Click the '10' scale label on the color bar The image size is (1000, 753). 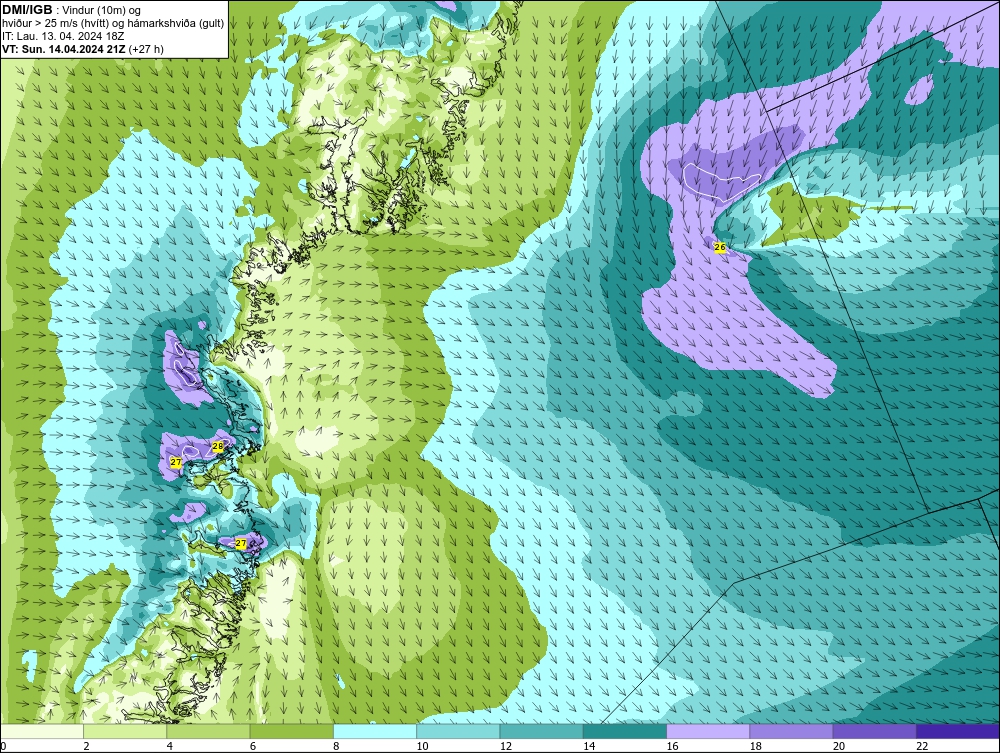(x=422, y=747)
